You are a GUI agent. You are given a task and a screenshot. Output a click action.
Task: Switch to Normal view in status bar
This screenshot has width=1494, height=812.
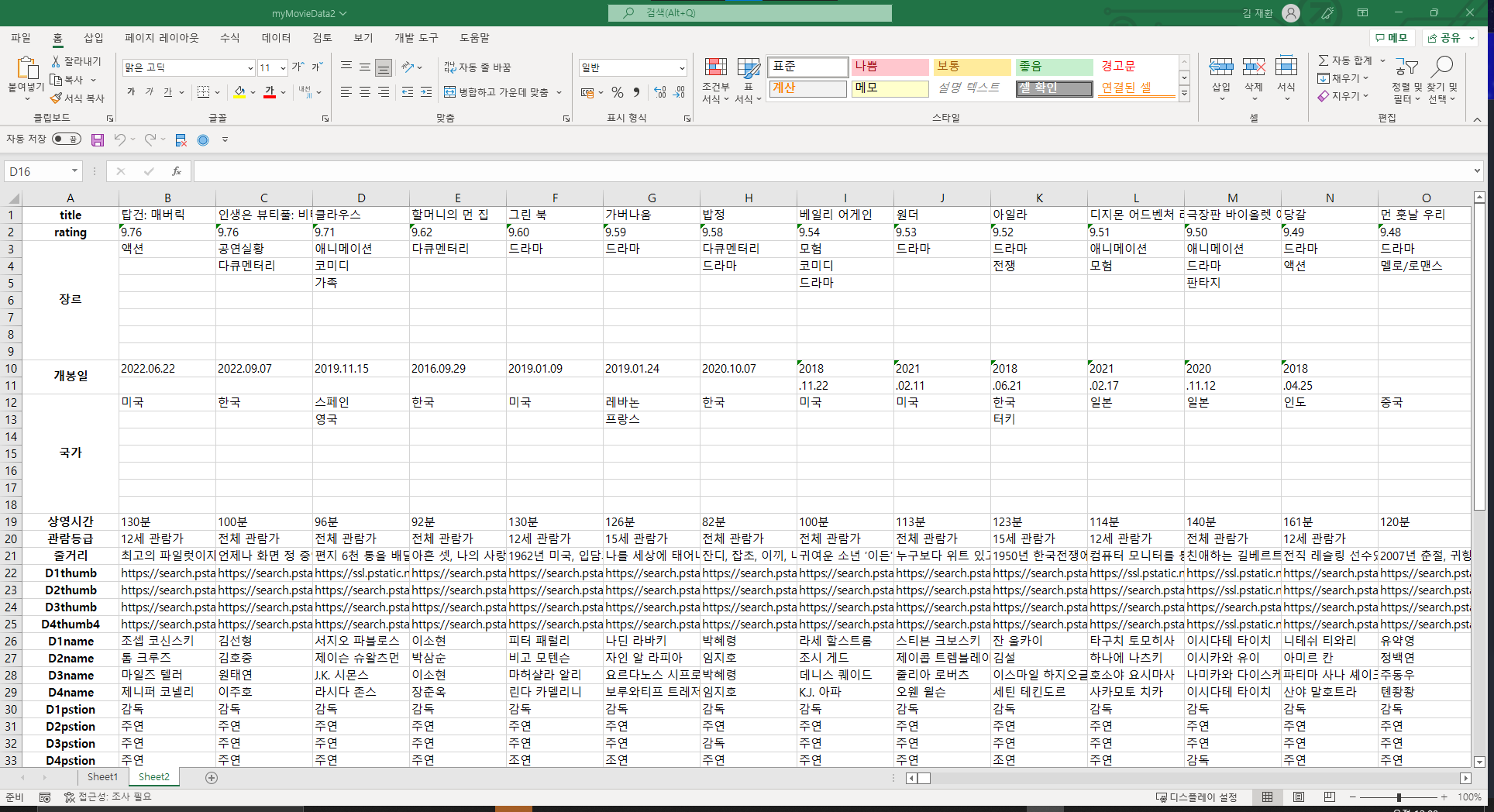(x=1268, y=797)
